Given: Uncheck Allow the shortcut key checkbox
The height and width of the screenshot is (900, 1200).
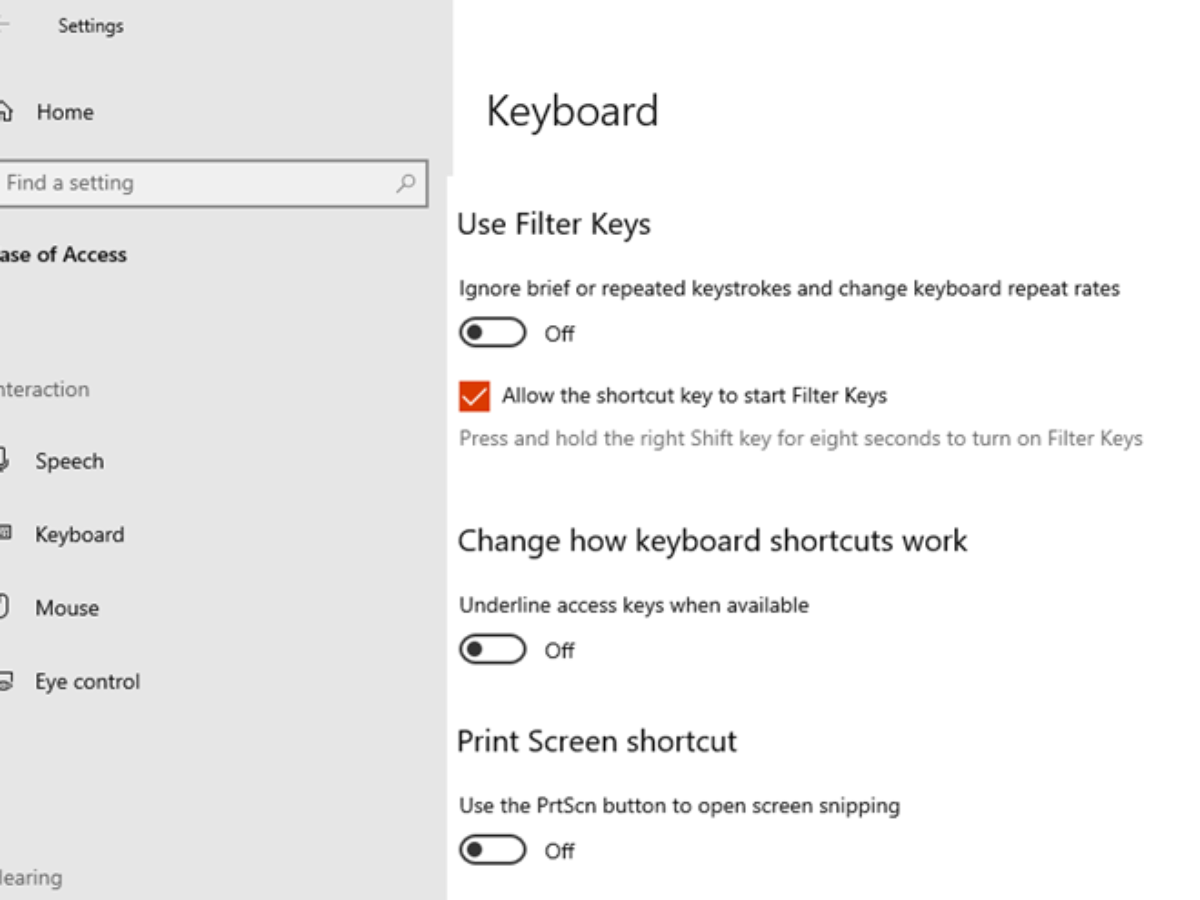Looking at the screenshot, I should (x=474, y=397).
